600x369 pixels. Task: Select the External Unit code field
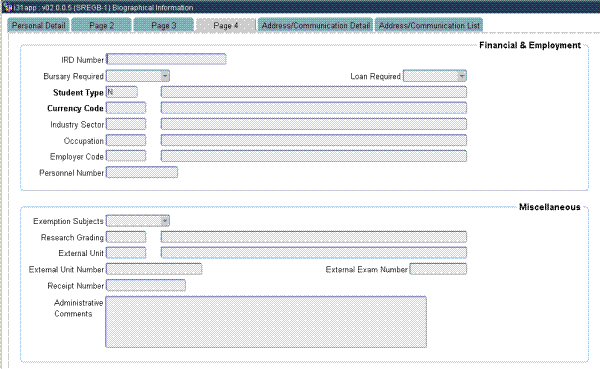[x=126, y=253]
